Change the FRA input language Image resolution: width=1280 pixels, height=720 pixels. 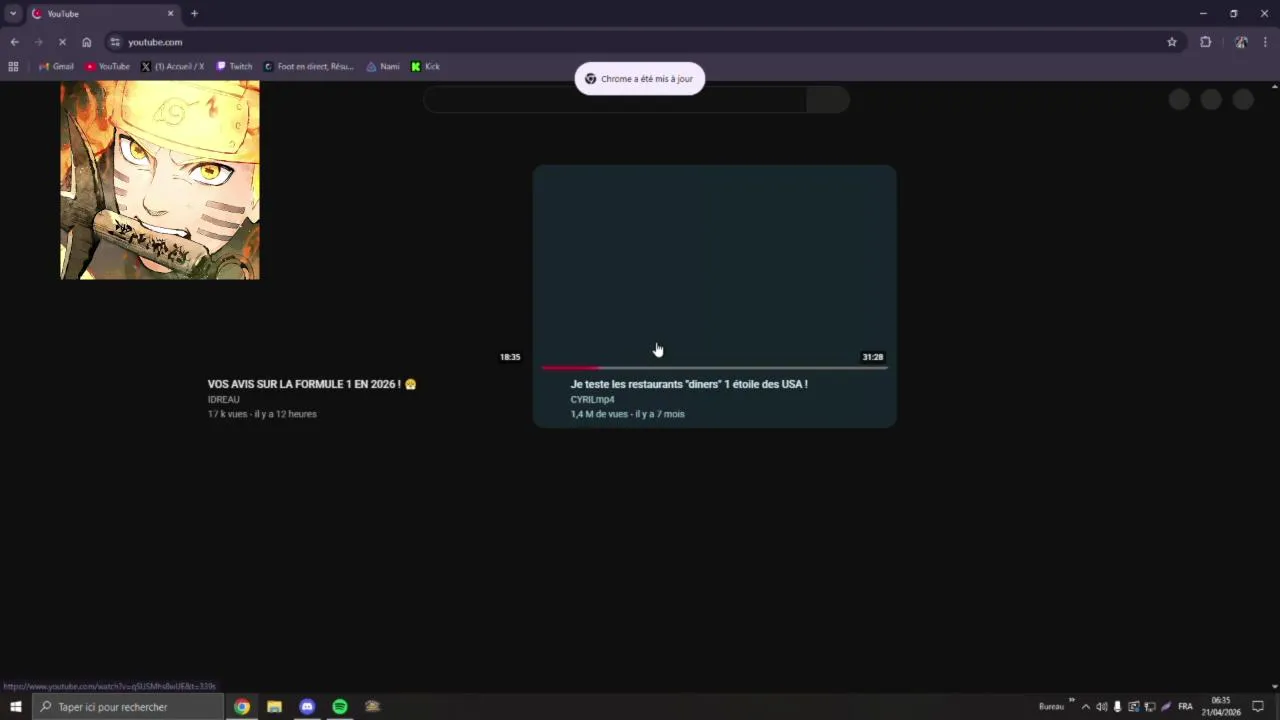(x=1186, y=707)
